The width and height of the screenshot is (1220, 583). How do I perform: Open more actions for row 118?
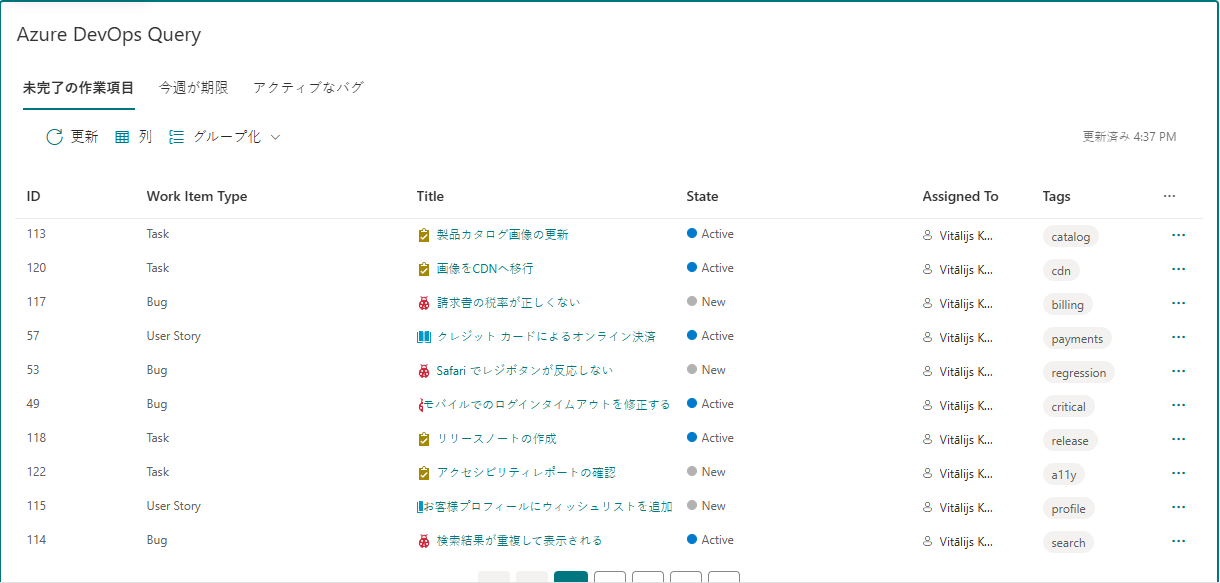[1178, 439]
